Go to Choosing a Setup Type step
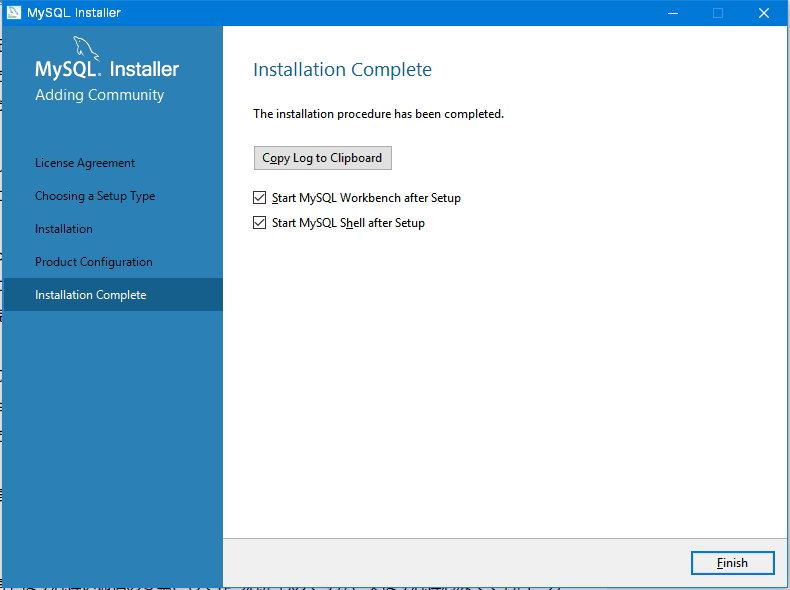790x590 pixels. [95, 196]
